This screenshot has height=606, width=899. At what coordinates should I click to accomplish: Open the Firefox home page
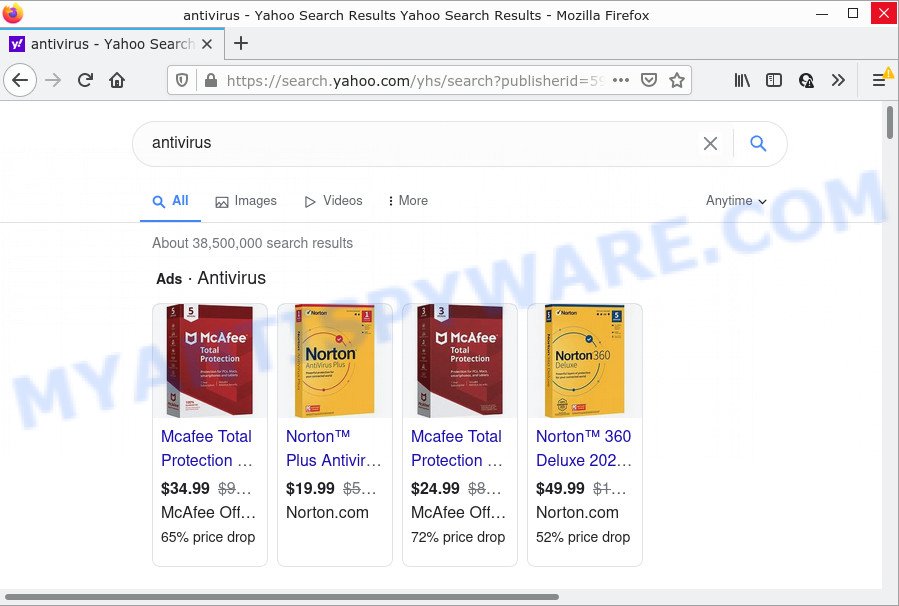click(117, 80)
